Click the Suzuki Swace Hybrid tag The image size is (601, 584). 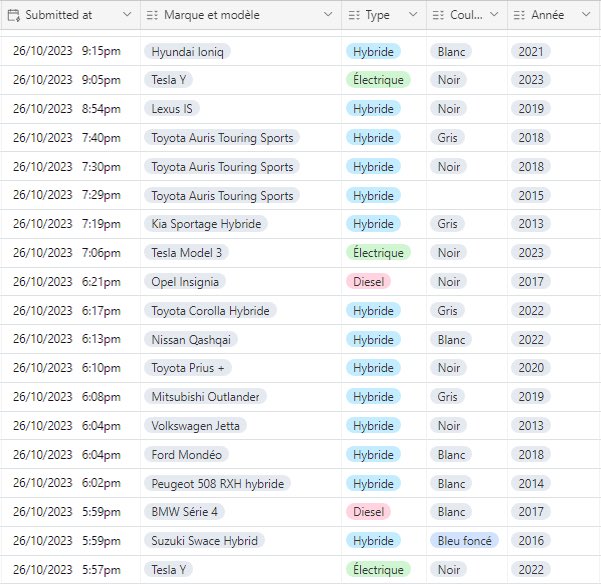point(204,541)
